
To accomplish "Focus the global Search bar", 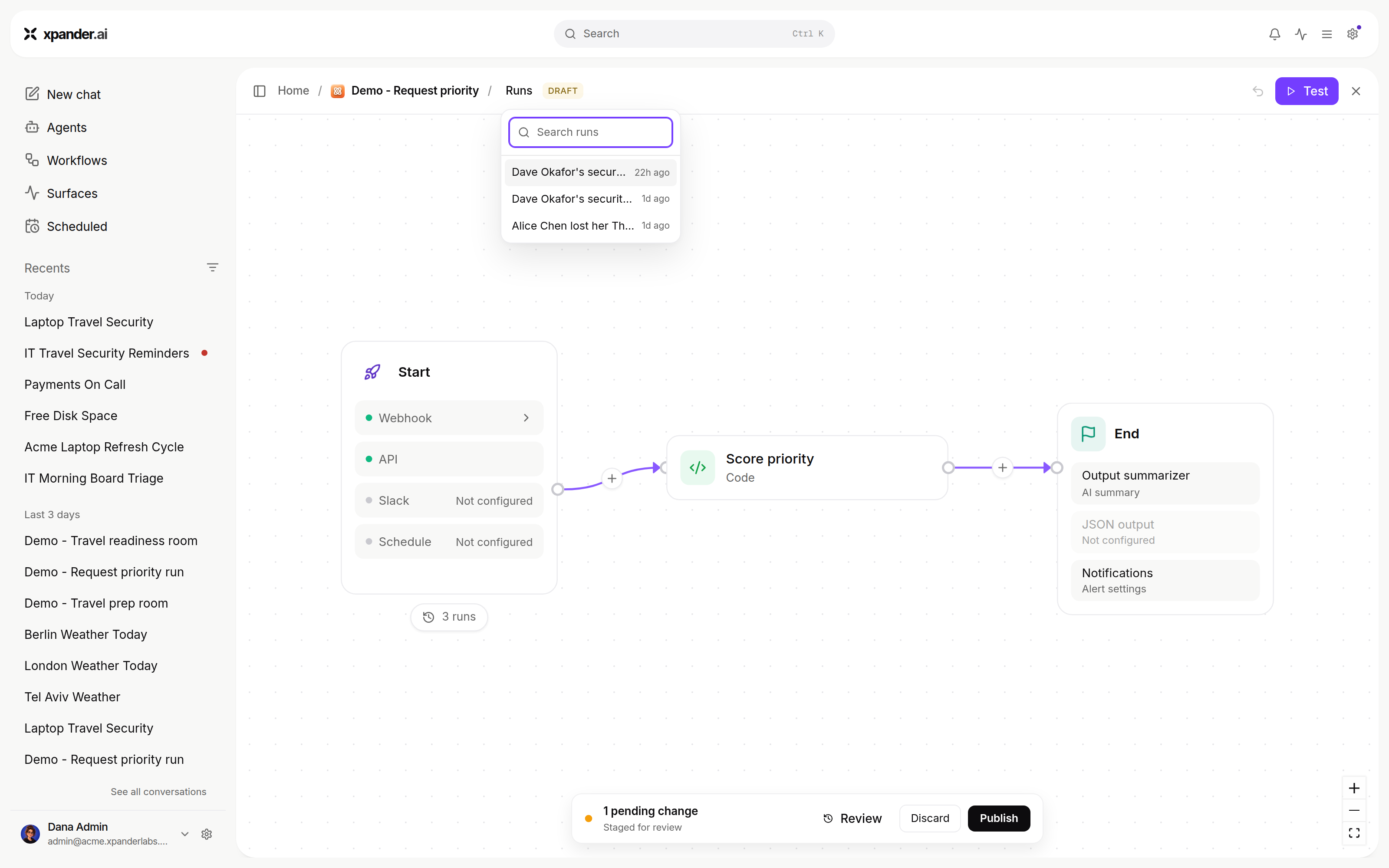I will (694, 34).
